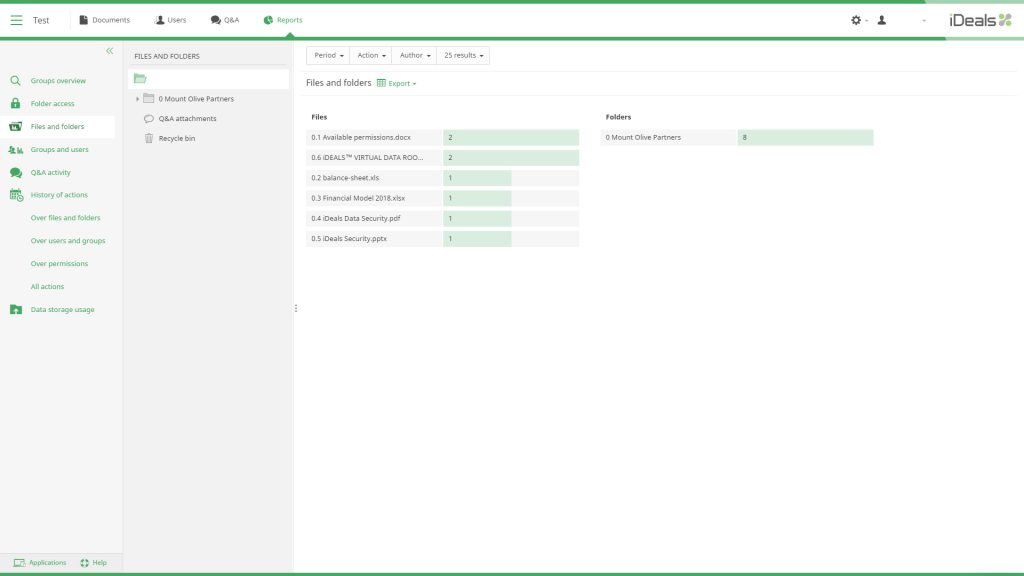
Task: Click the open root folder icon
Action: (x=140, y=78)
